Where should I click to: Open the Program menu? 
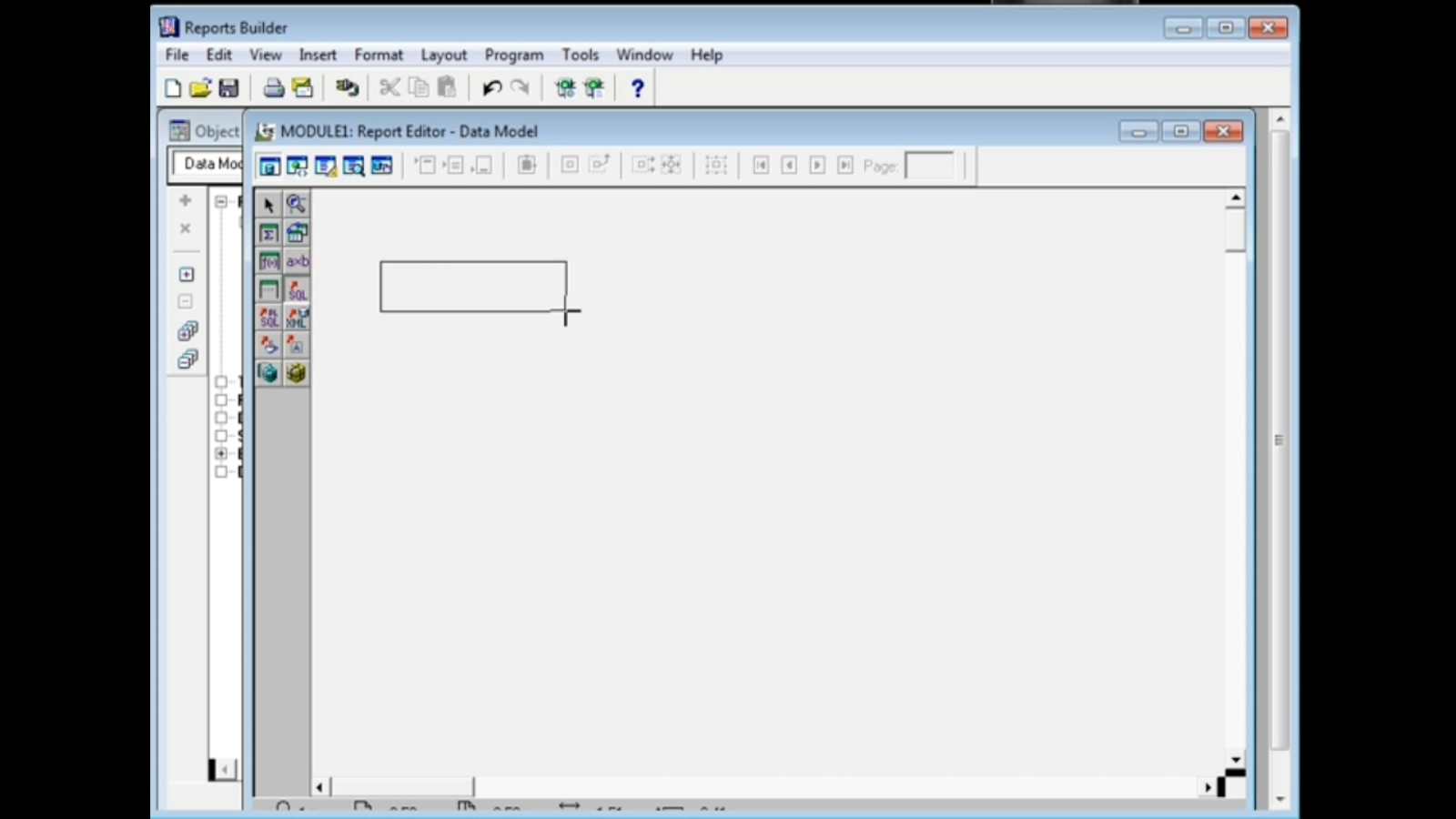513,55
